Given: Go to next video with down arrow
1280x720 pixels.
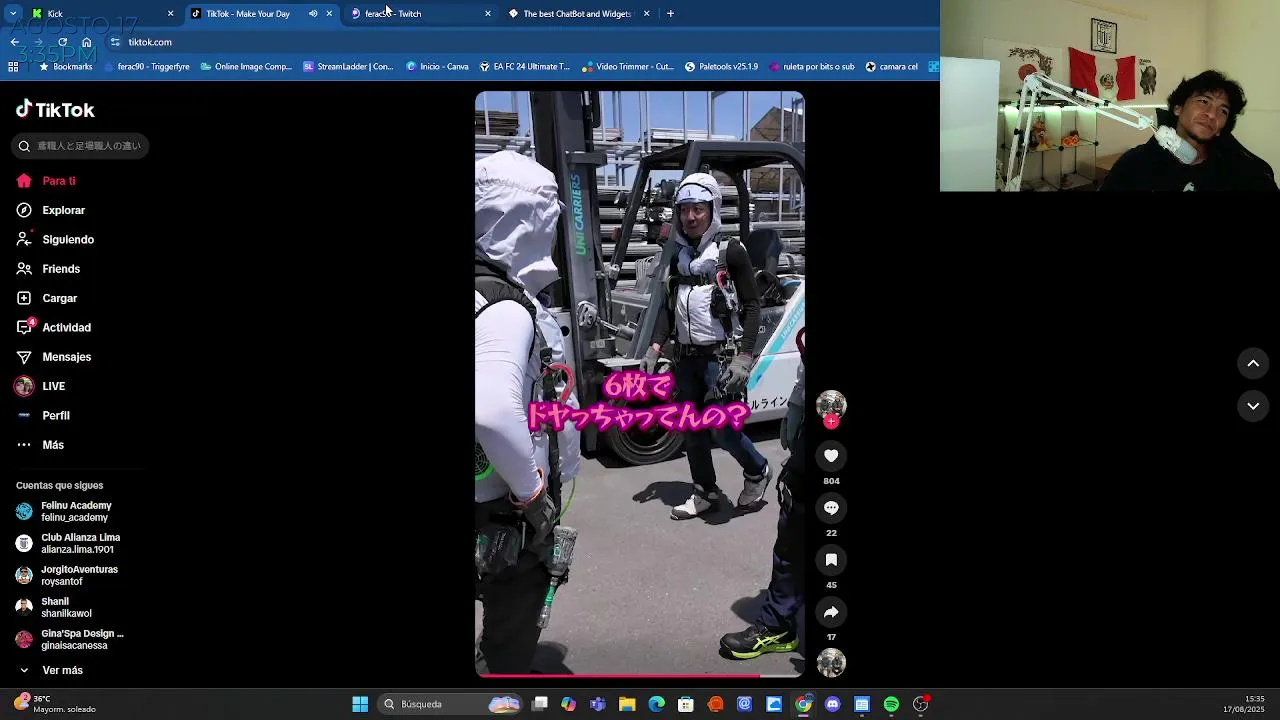Looking at the screenshot, I should coord(1253,406).
